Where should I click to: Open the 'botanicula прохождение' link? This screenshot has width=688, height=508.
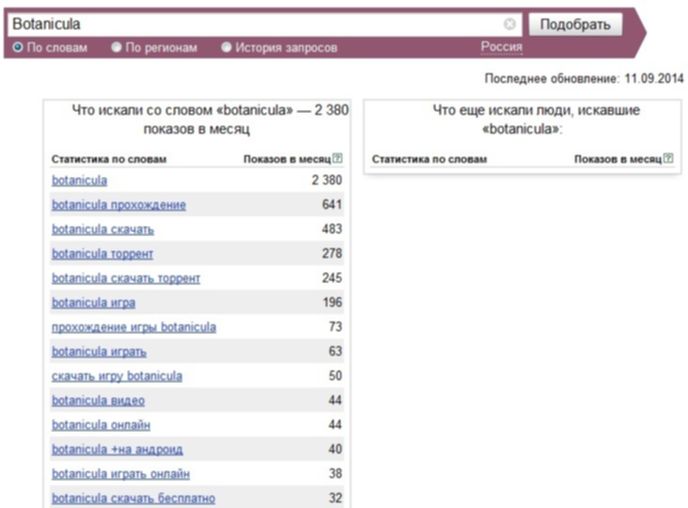click(x=118, y=205)
